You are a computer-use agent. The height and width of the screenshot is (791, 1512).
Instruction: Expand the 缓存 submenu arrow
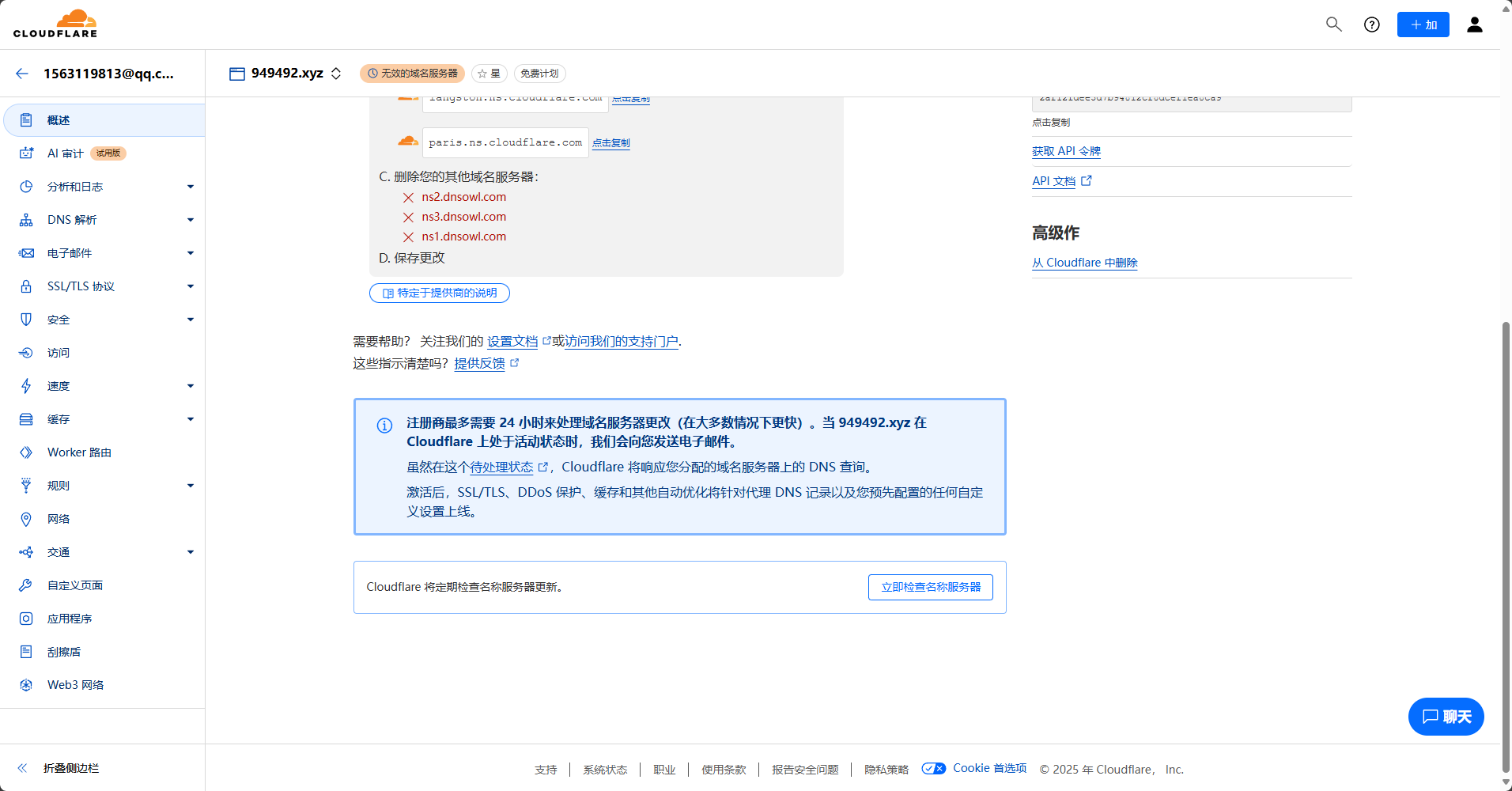191,419
